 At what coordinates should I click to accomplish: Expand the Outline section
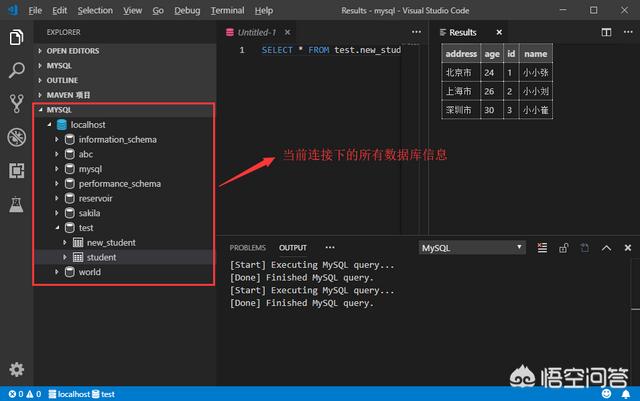click(x=125, y=80)
